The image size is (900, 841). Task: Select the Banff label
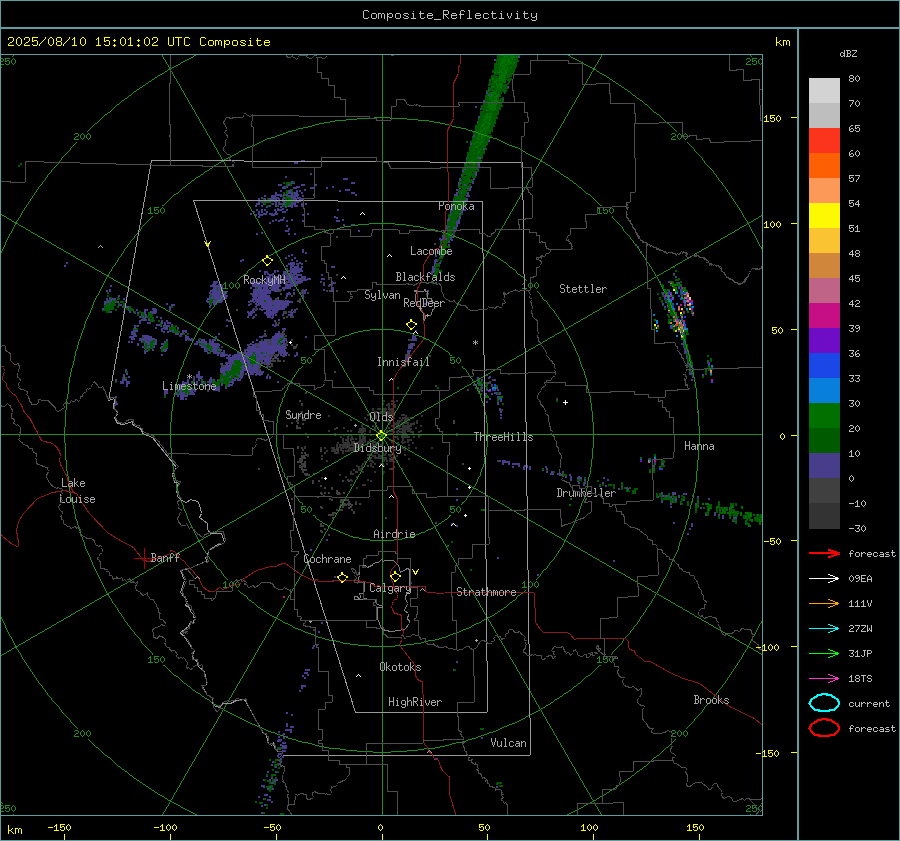(x=165, y=558)
